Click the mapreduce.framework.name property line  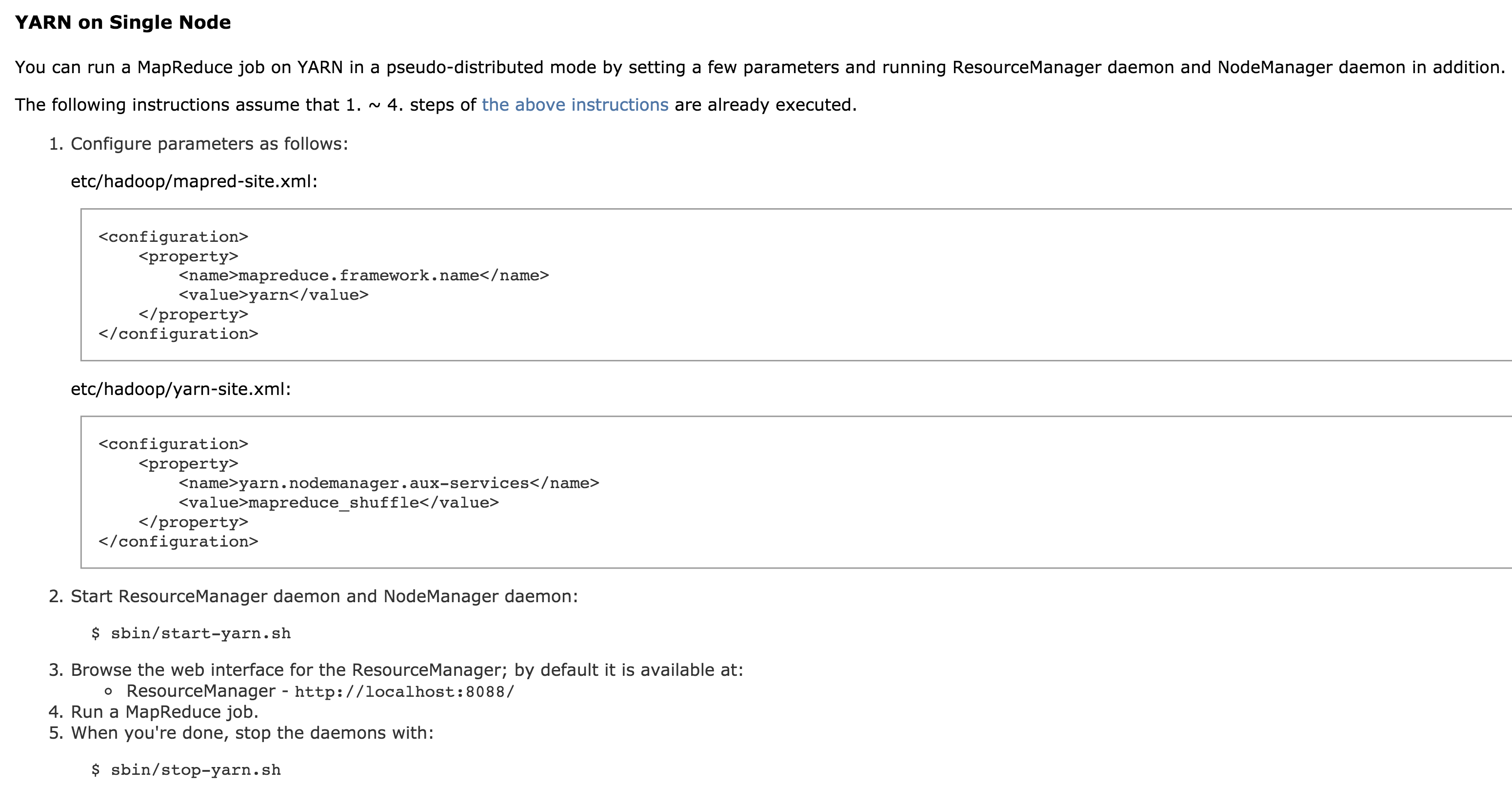coord(363,275)
